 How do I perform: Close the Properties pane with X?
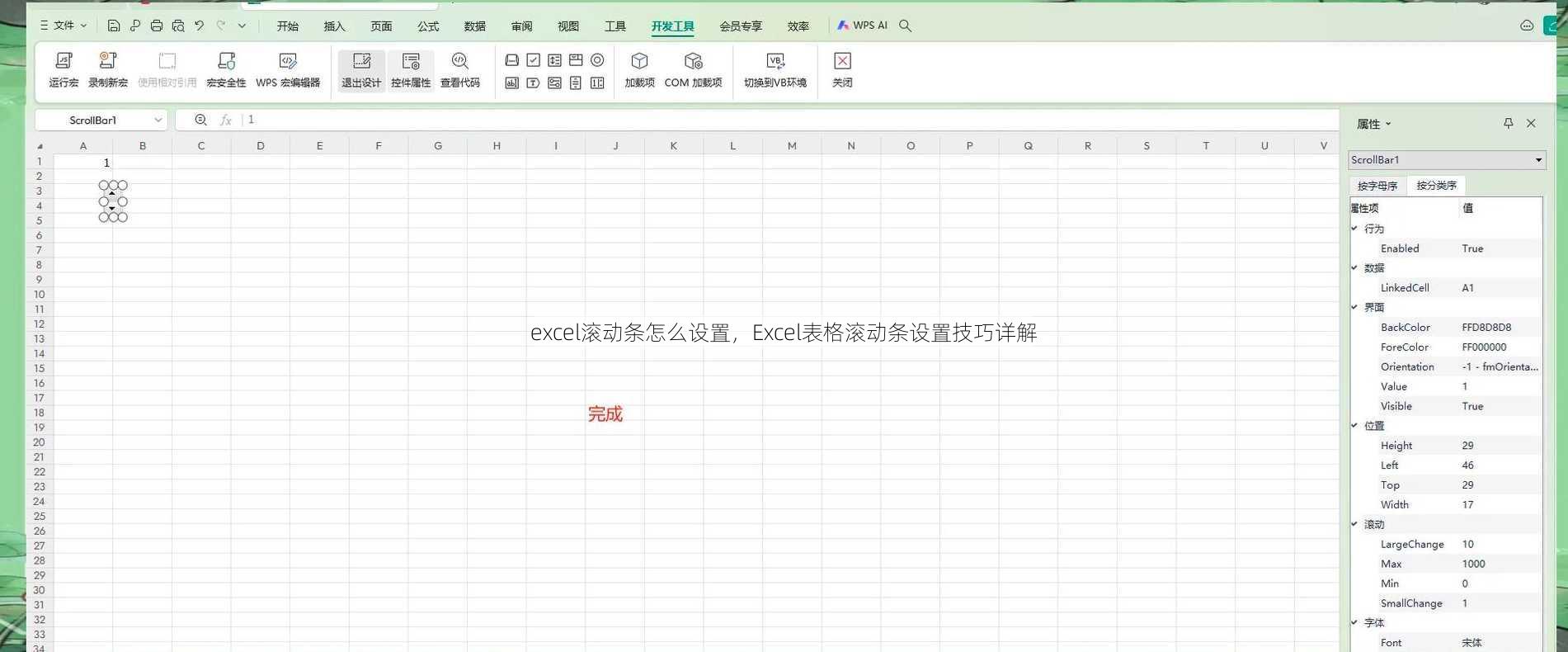pyautogui.click(x=1531, y=123)
